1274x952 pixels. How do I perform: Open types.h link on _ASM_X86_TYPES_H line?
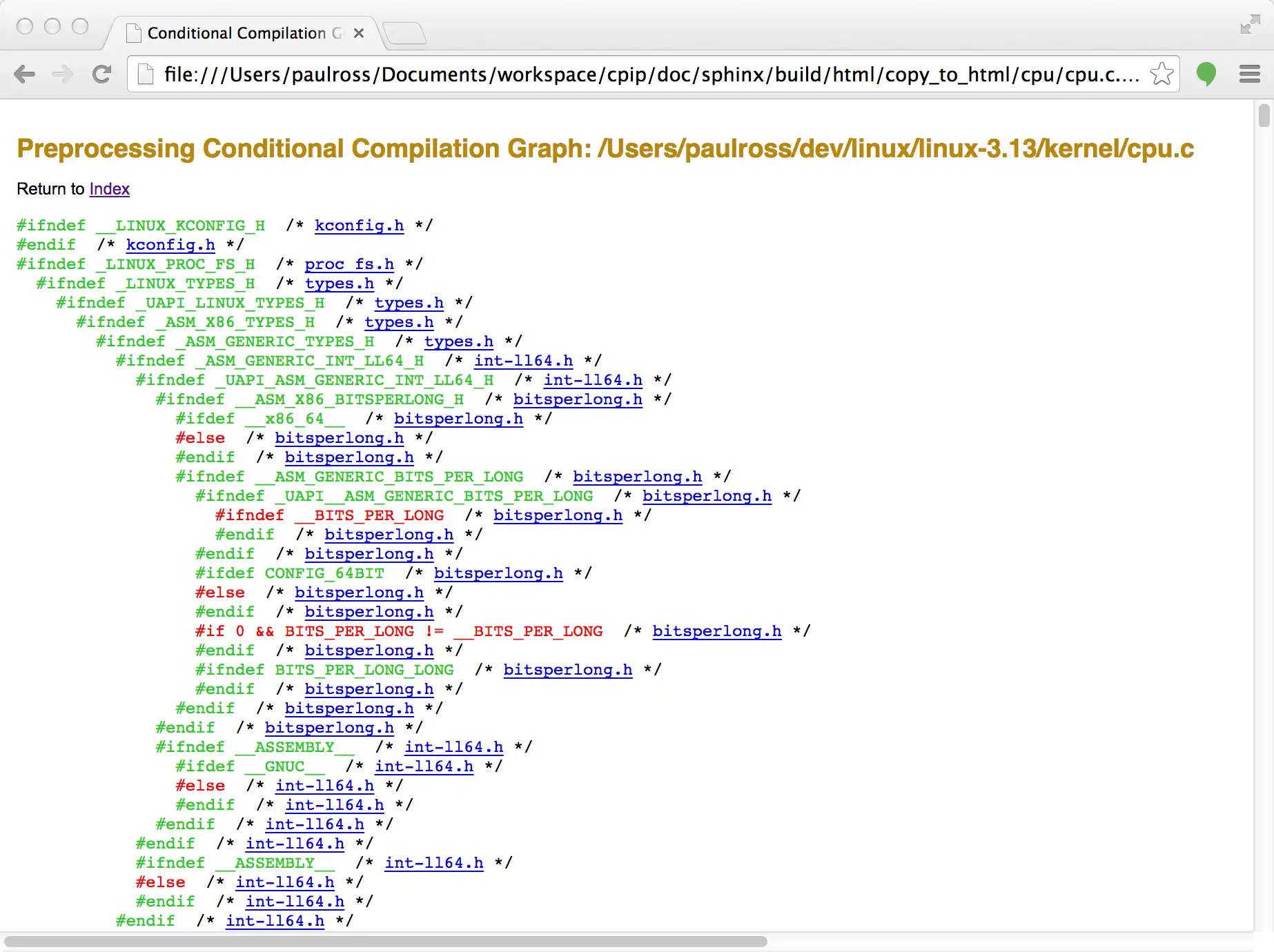(399, 322)
